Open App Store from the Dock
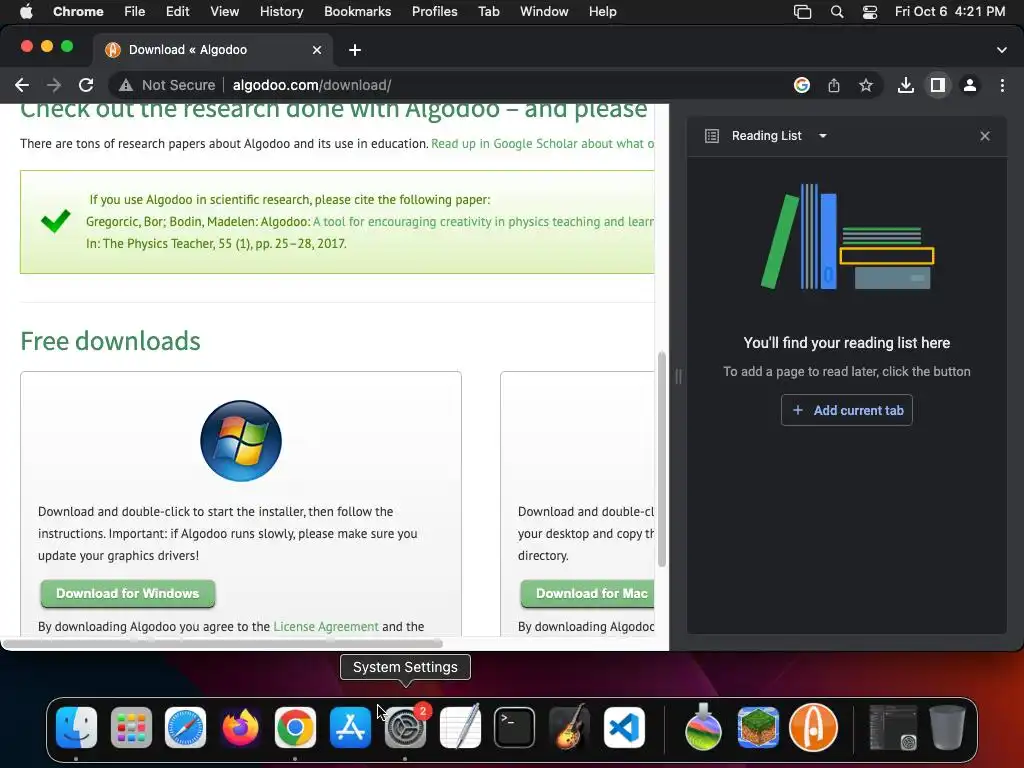The image size is (1024, 768). click(x=350, y=727)
